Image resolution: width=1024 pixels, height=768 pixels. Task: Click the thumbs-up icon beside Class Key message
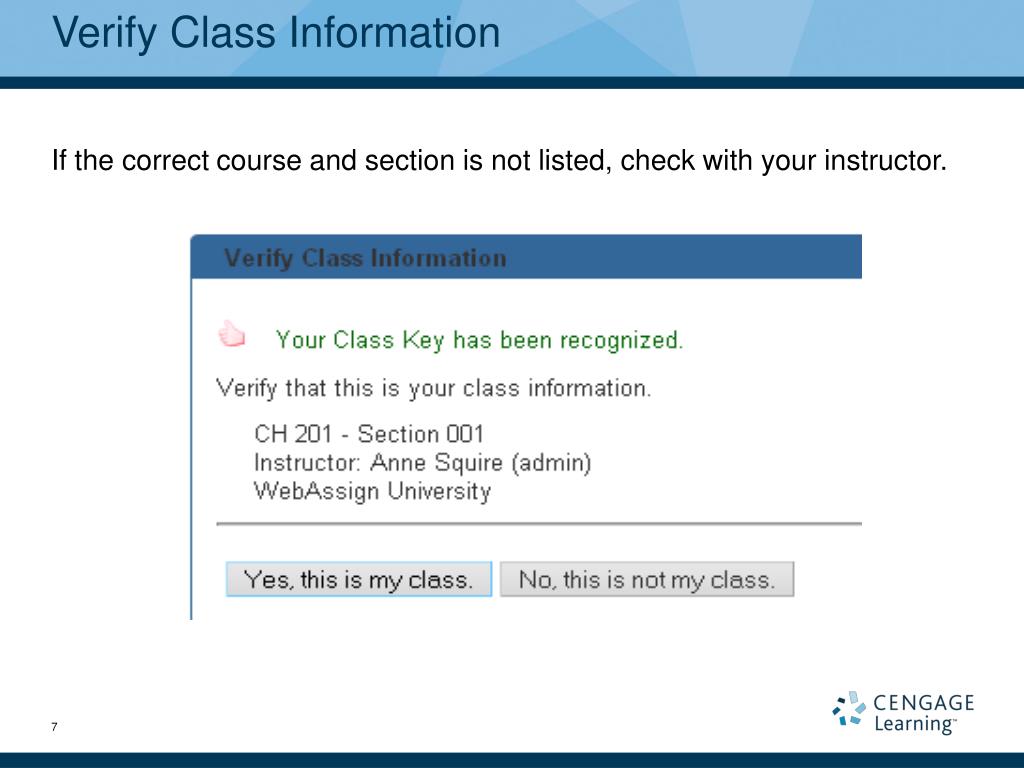231,334
